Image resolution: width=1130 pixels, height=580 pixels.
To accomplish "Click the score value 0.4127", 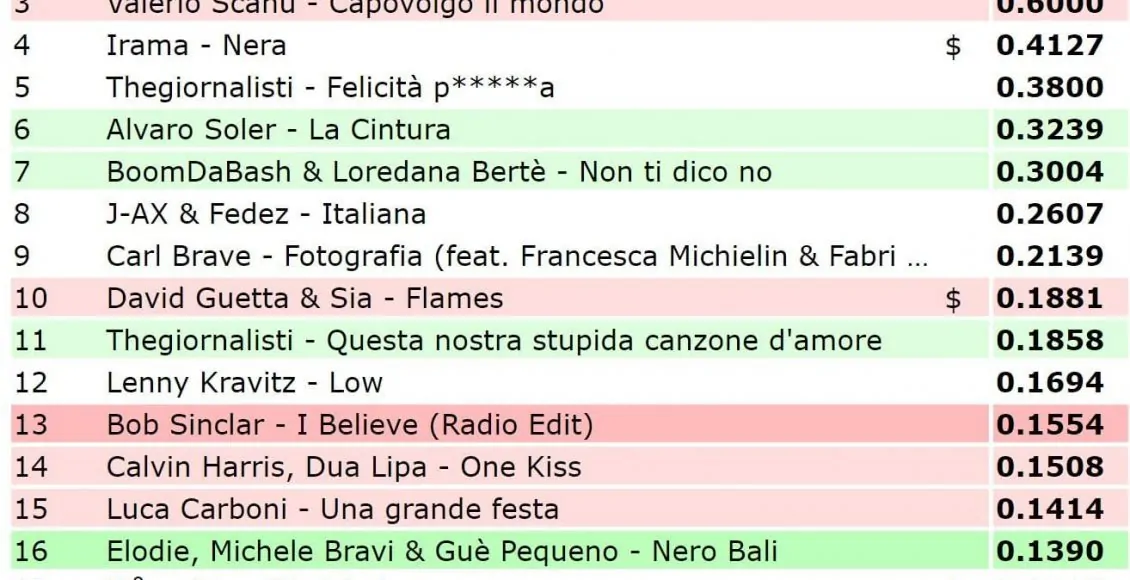I will pos(1049,46).
